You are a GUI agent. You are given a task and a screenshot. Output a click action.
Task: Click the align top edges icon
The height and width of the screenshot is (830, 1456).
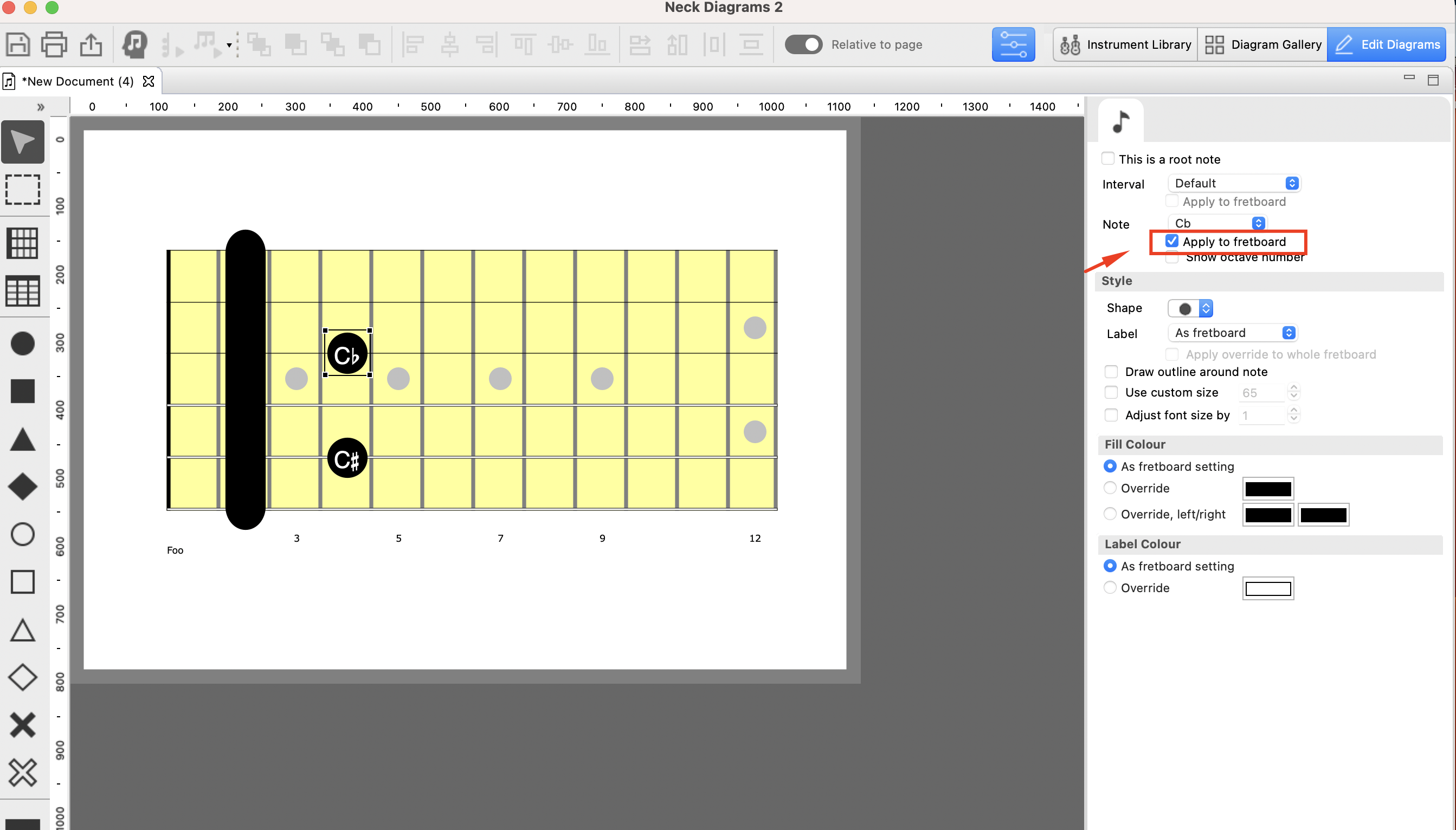tap(523, 44)
